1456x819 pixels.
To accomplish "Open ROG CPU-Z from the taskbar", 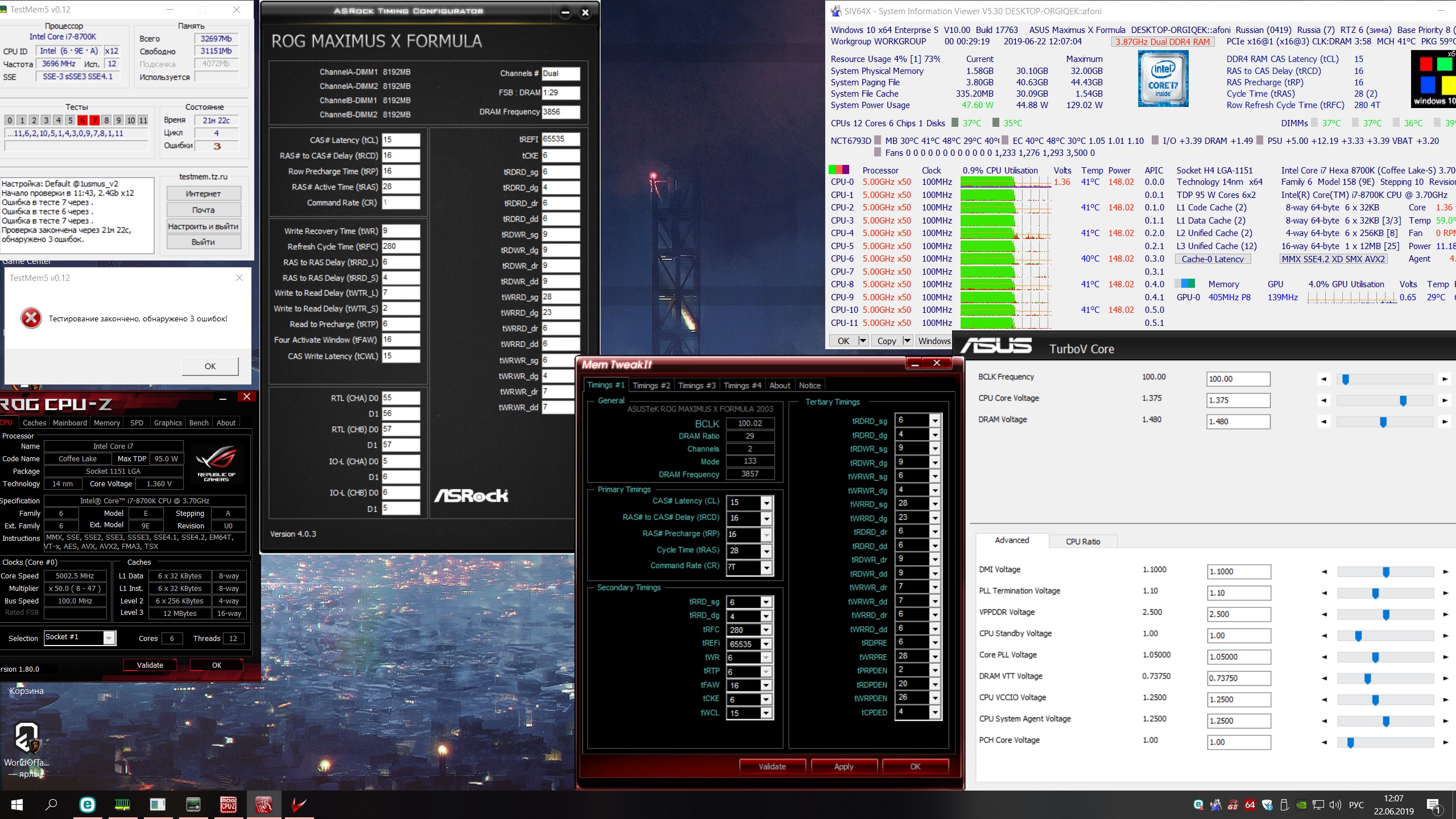I will 229,804.
